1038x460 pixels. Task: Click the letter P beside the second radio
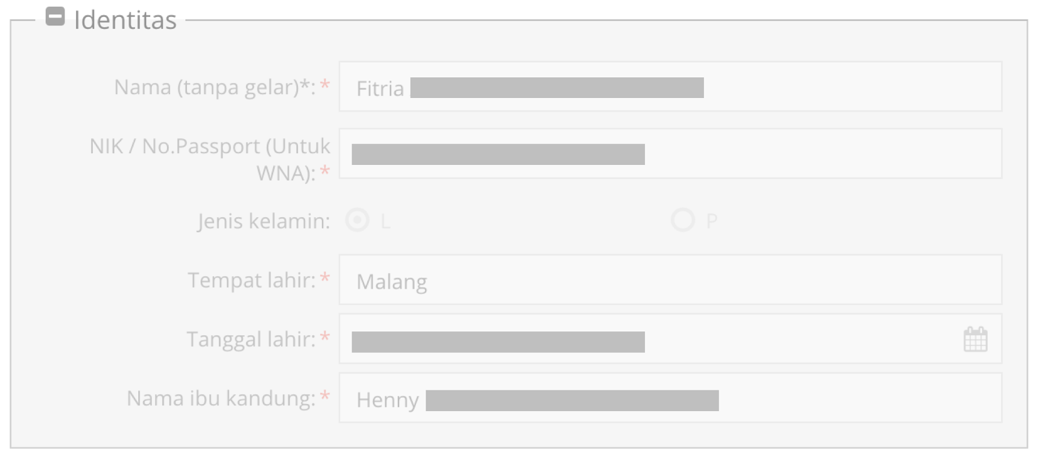click(x=712, y=222)
